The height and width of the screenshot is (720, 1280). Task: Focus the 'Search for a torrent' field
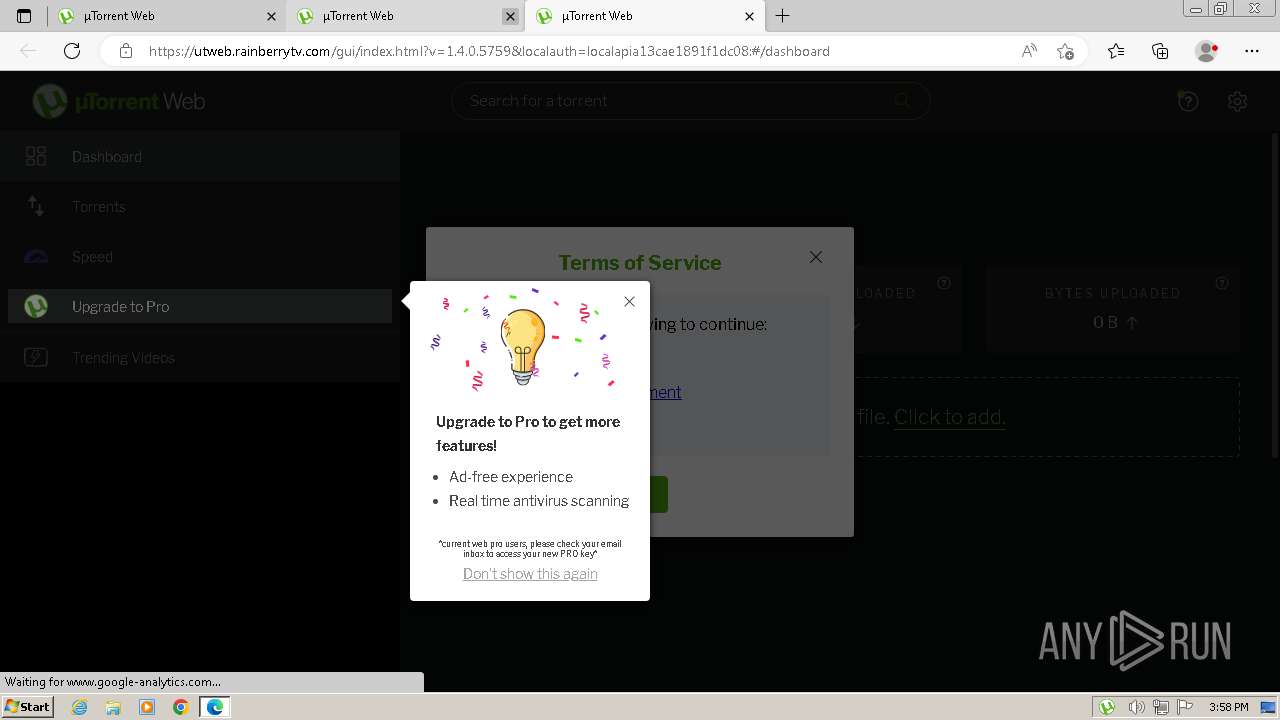pyautogui.click(x=690, y=100)
